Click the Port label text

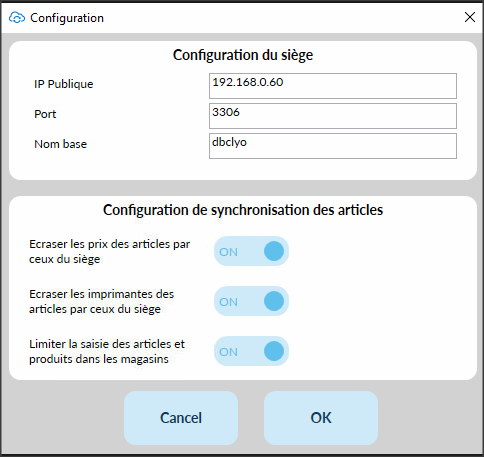(x=45, y=114)
